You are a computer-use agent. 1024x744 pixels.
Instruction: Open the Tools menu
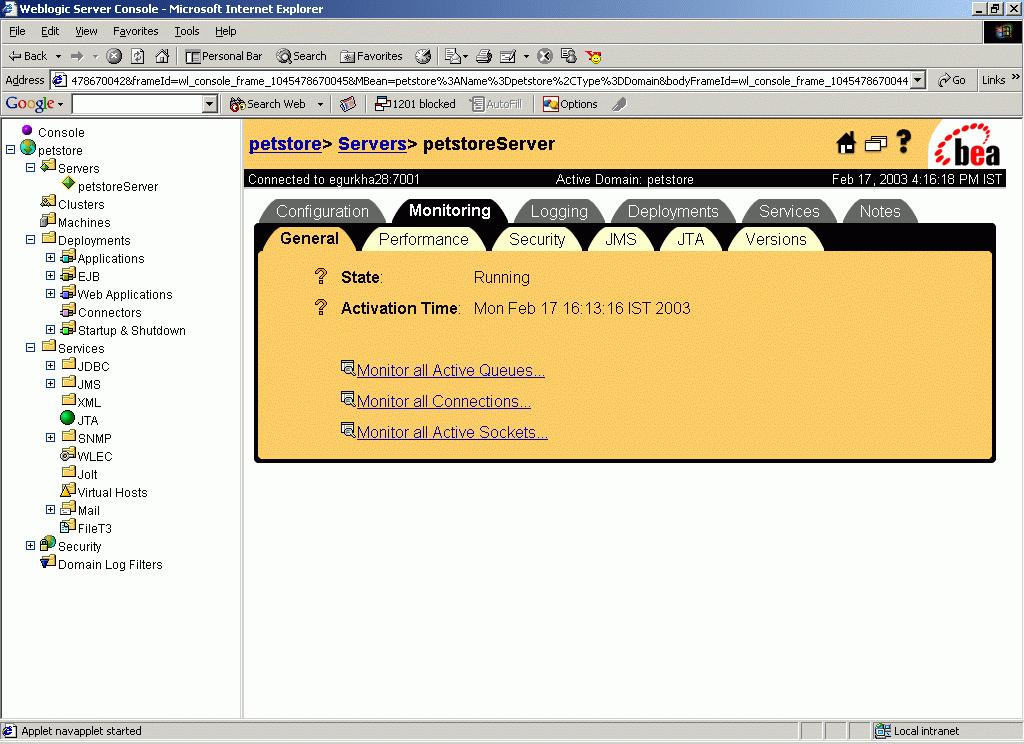tap(186, 31)
